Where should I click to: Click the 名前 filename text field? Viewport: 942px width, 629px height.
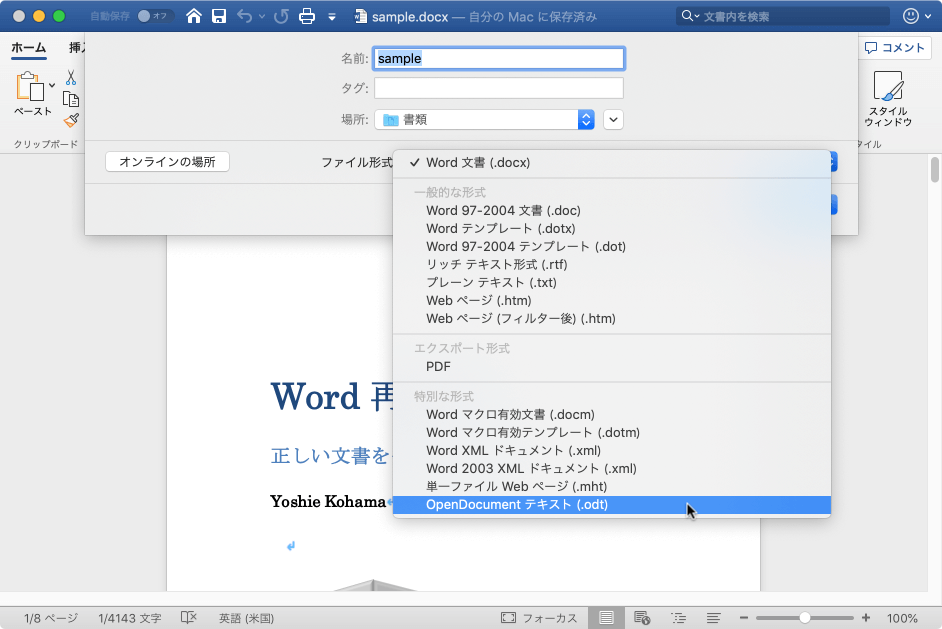[x=499, y=58]
